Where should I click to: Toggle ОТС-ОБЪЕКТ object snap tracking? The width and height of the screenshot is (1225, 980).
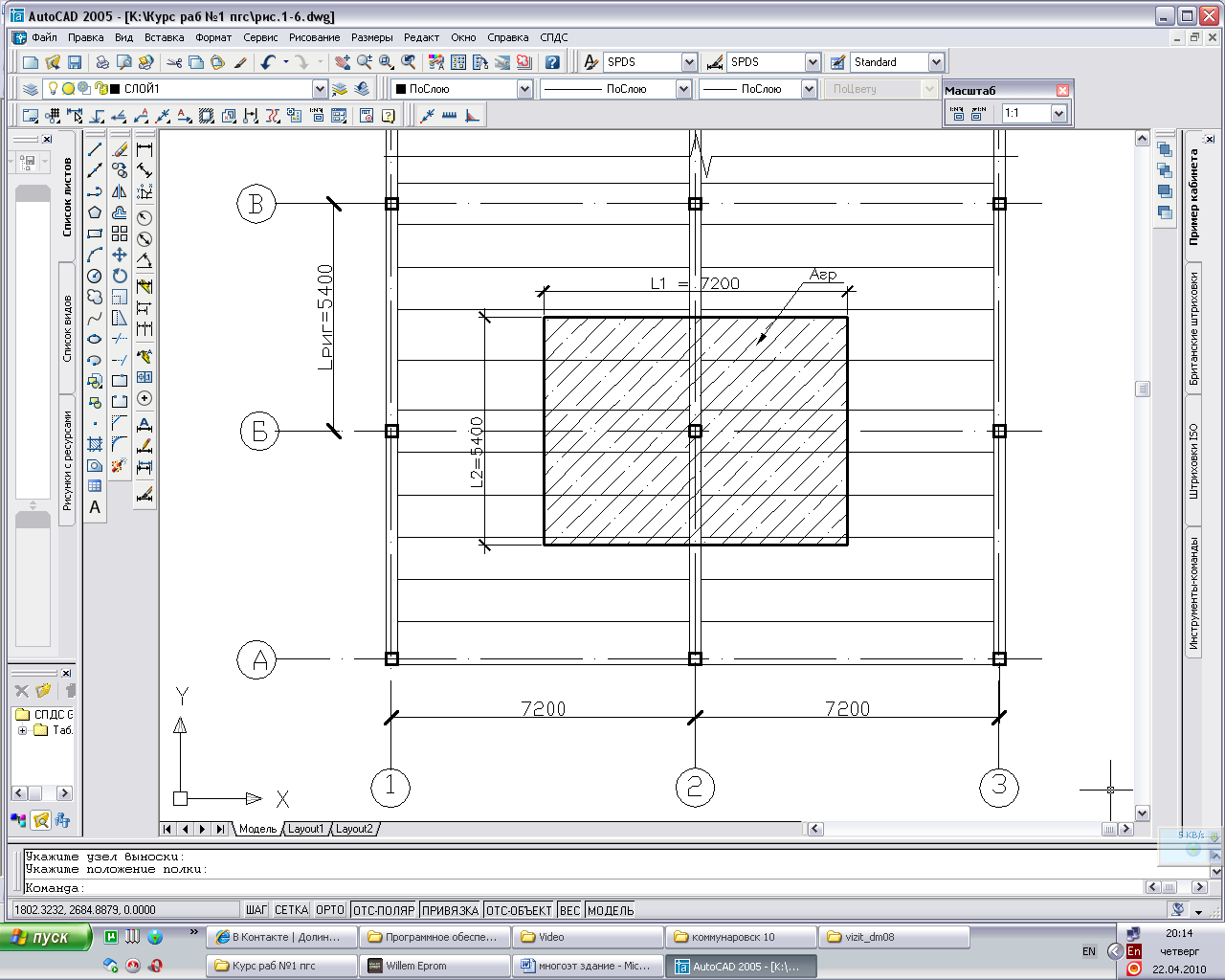click(519, 910)
